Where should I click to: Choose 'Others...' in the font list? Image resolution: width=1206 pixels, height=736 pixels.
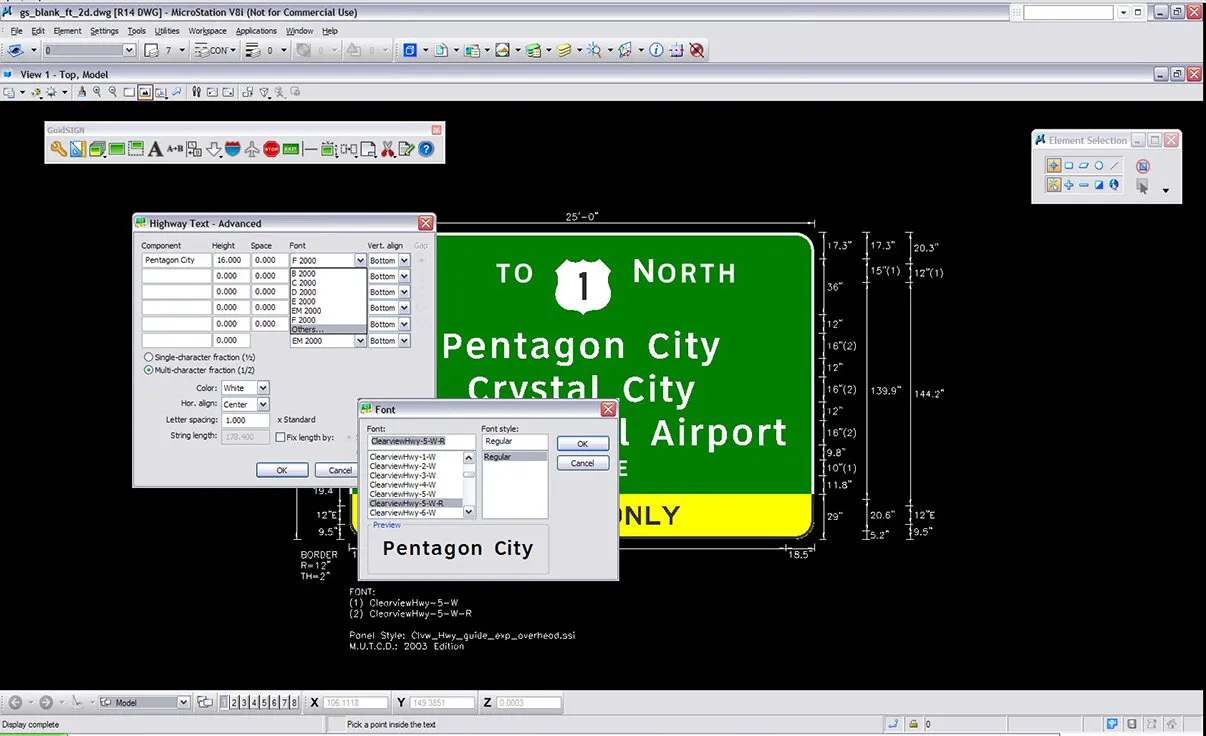(328, 329)
